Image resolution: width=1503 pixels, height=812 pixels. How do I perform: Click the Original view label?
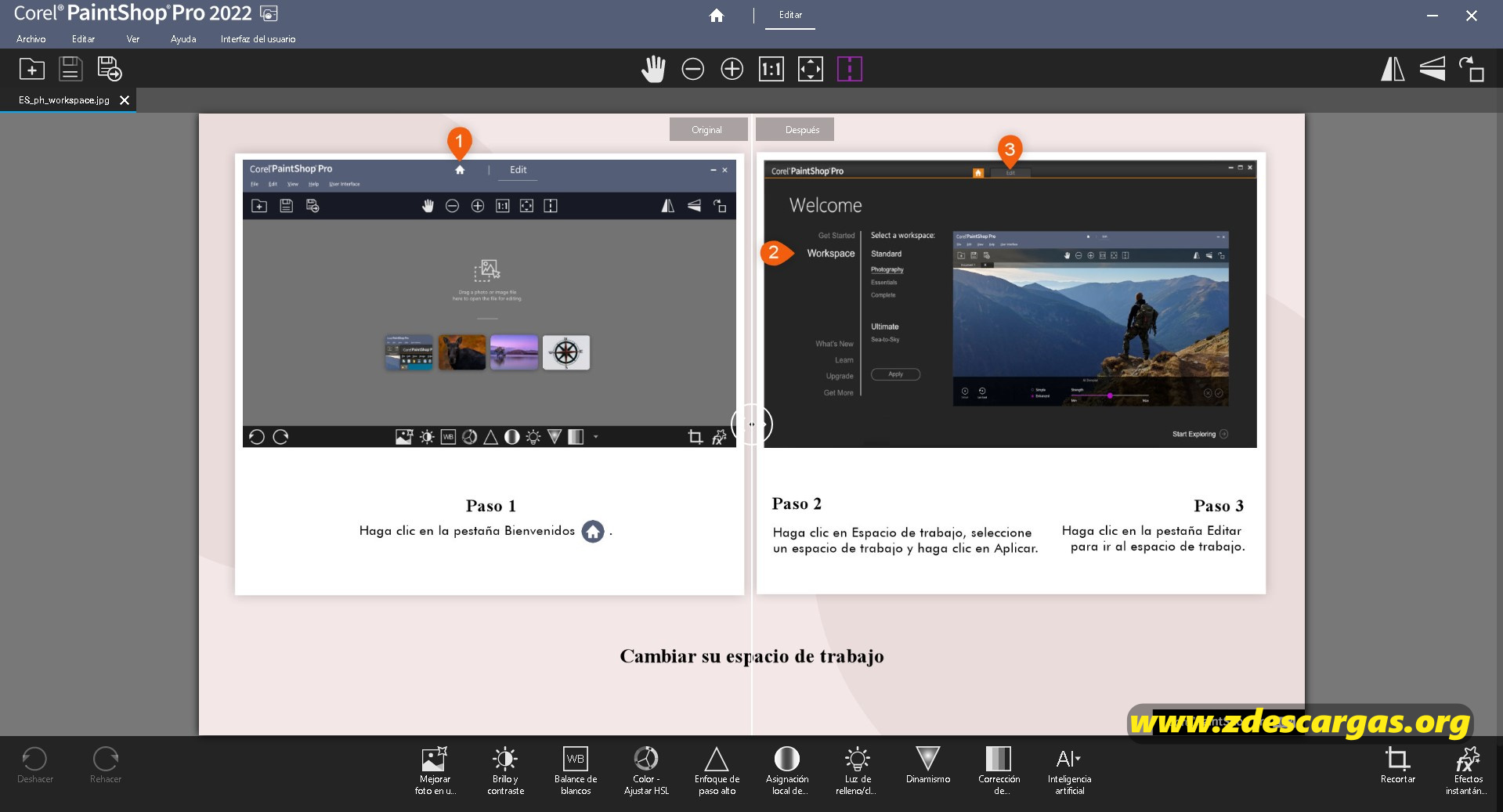[707, 130]
